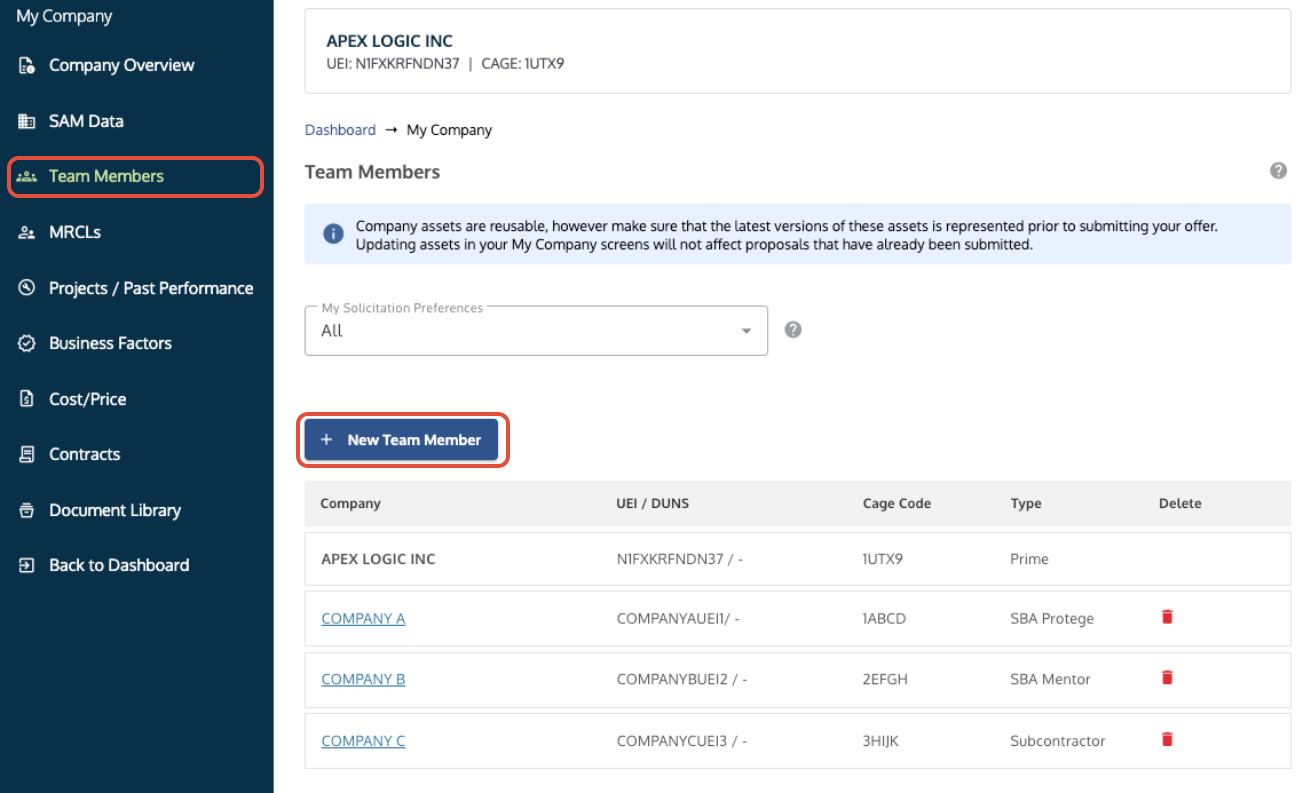Open My Solicitation Preferences dropdown
Viewport: 1311px width, 793px height.
click(x=536, y=330)
